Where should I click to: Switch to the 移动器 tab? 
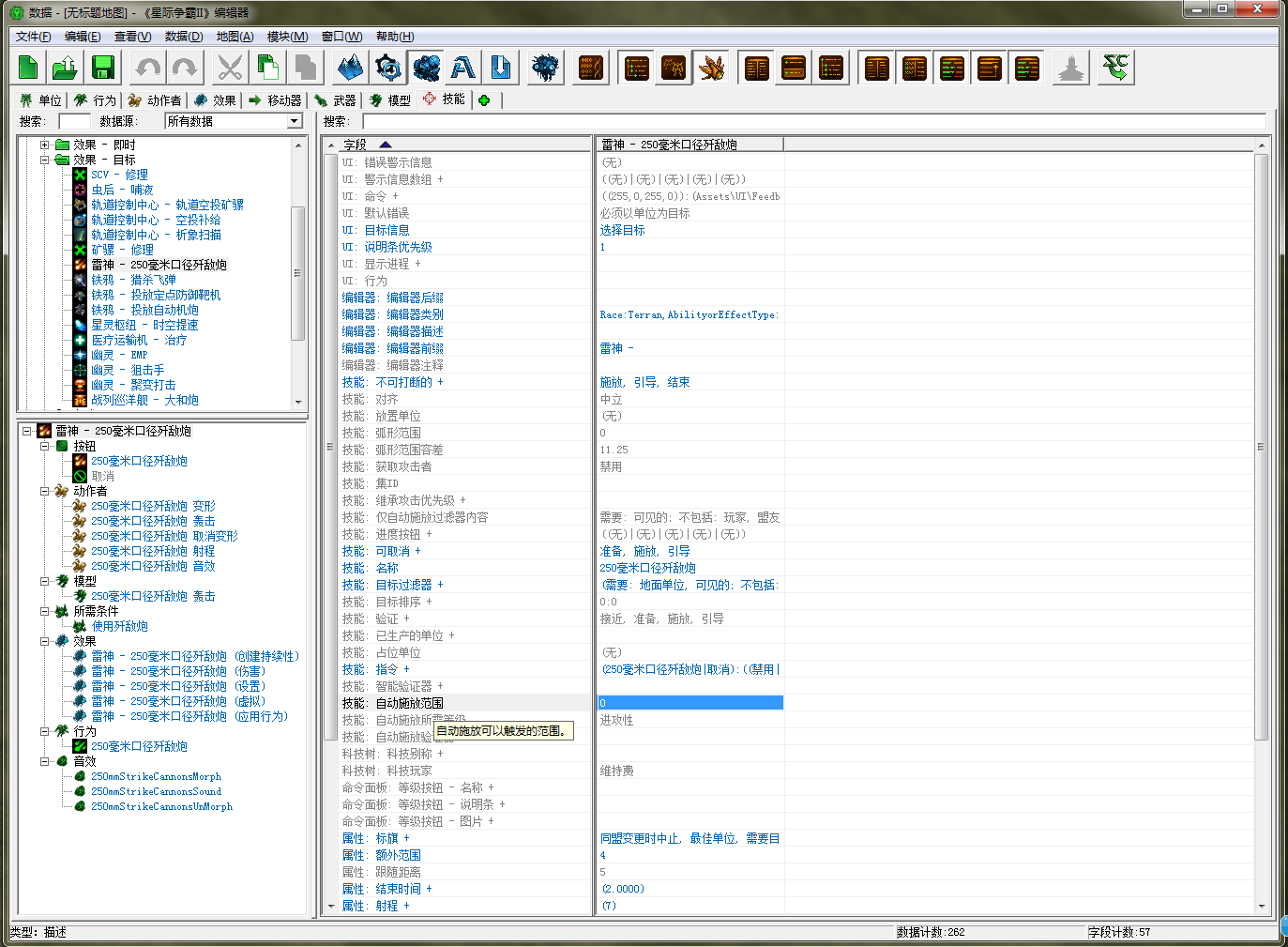click(275, 100)
